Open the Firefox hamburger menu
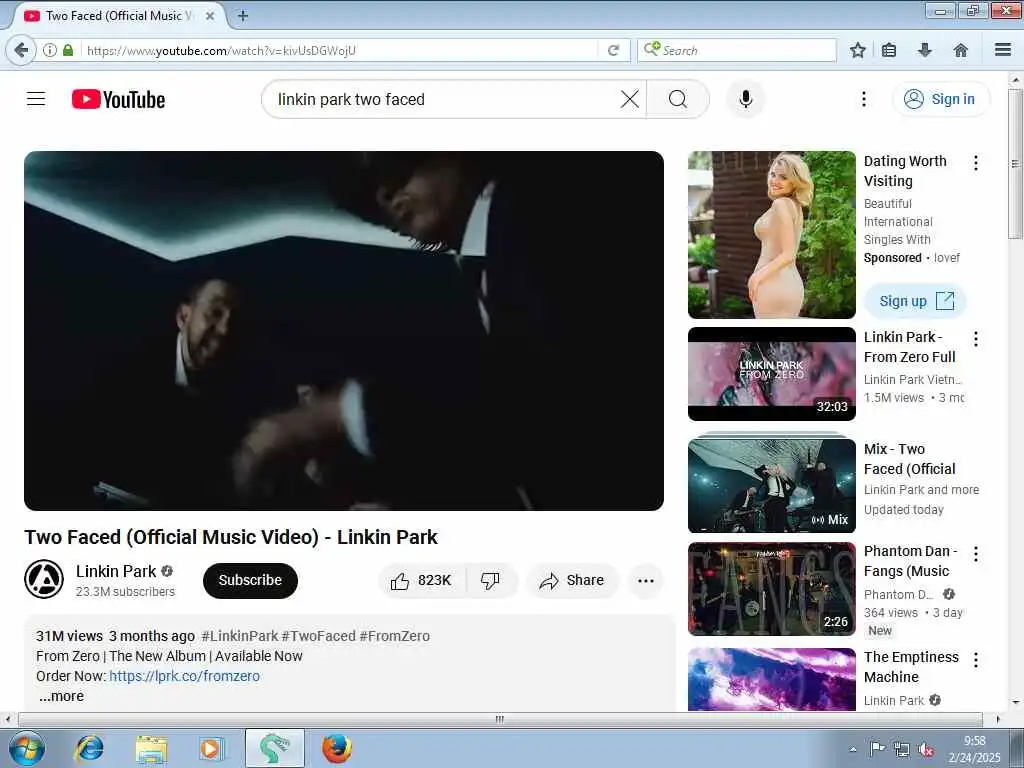 pyautogui.click(x=1003, y=50)
